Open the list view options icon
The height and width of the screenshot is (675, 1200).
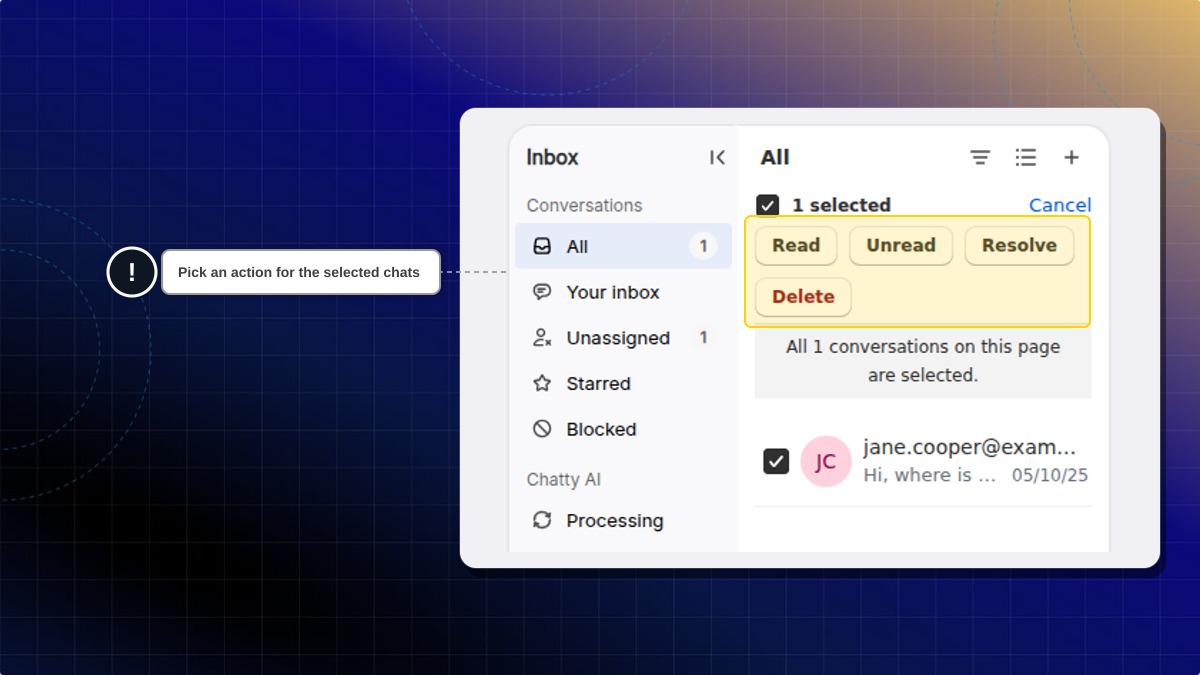(1025, 157)
